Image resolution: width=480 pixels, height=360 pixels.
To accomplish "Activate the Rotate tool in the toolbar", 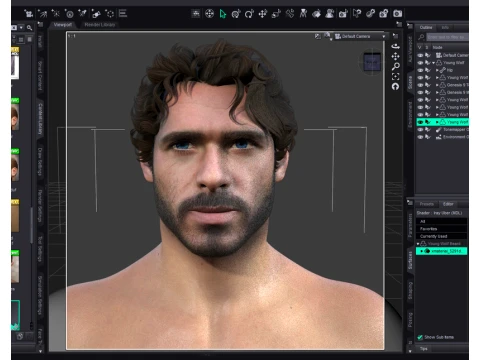I will (x=249, y=14).
